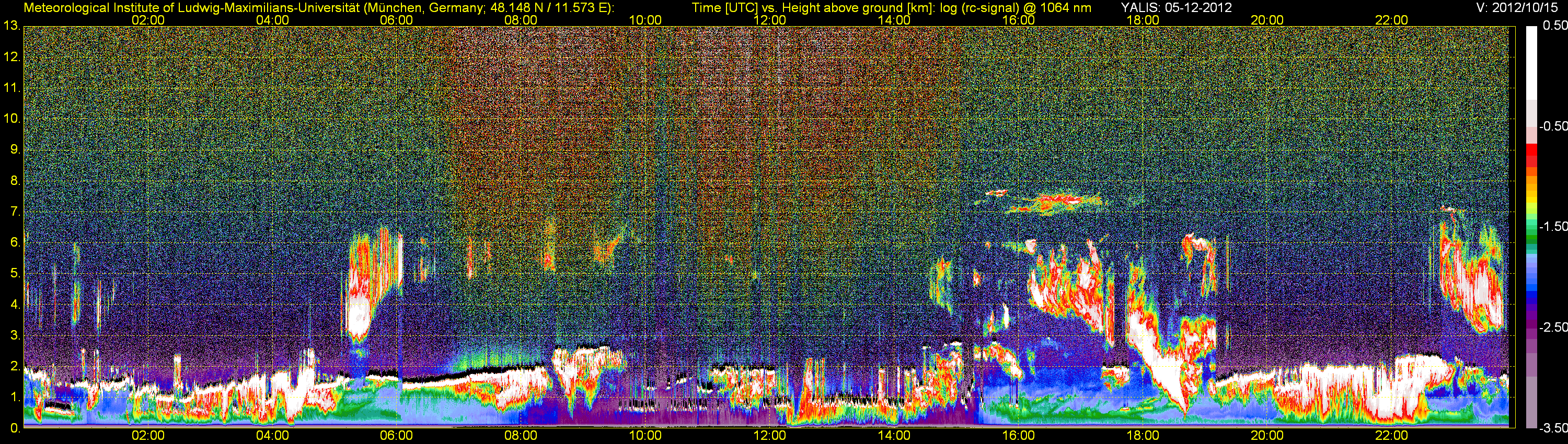Click the 'Time [UTC] vs. Height above ground' caption
1568x444 pixels.
click(x=891, y=7)
